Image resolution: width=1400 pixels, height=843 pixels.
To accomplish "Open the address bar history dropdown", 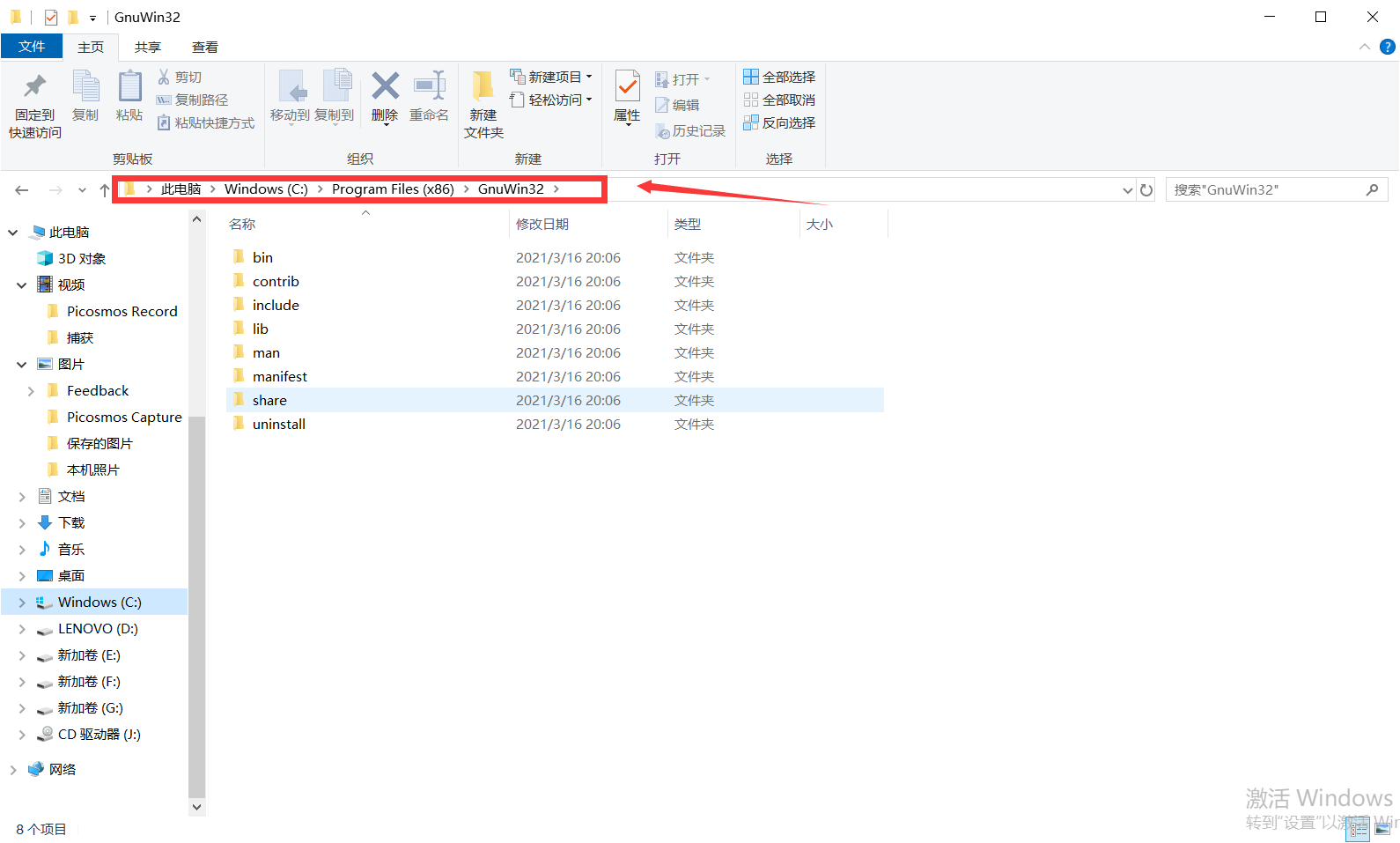I will coord(1127,190).
